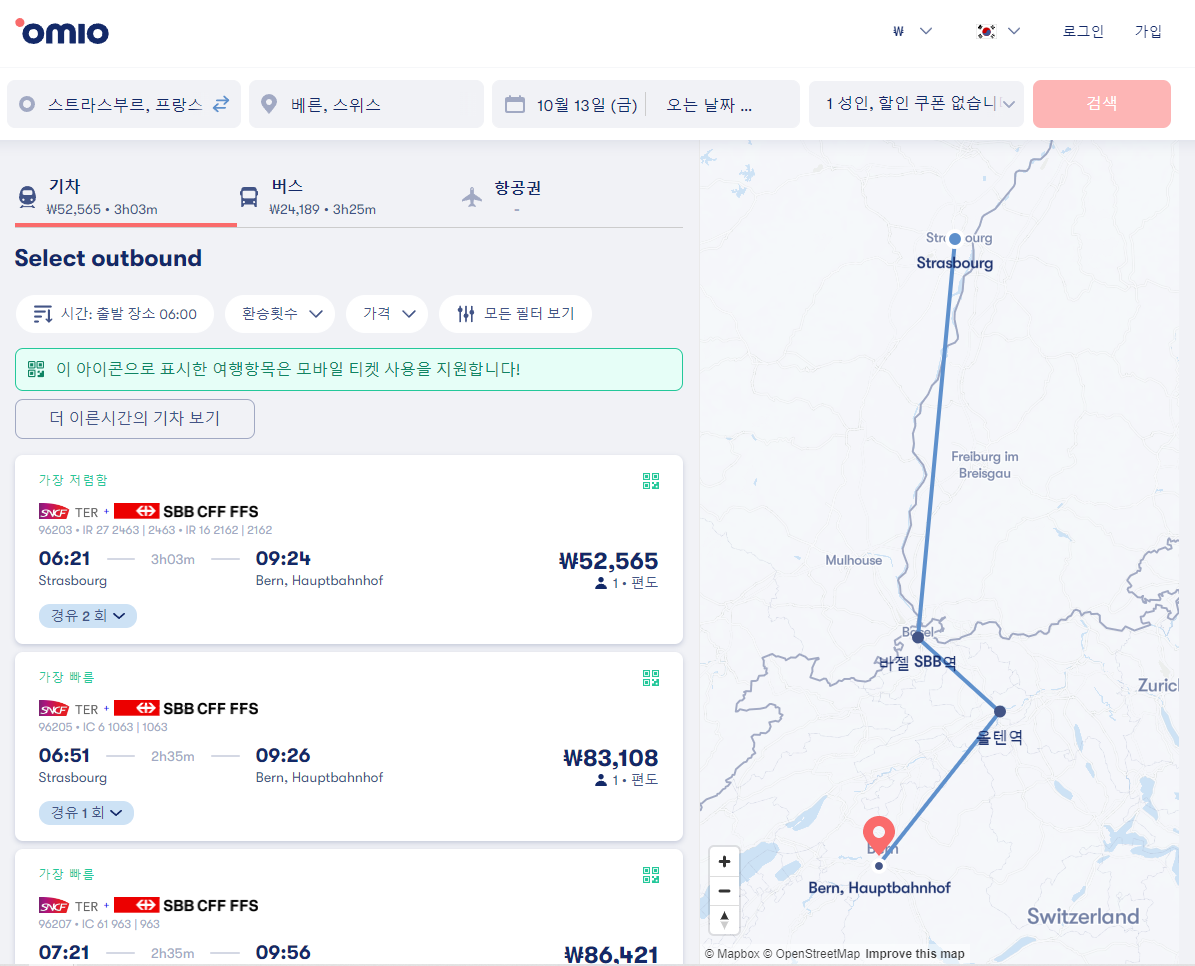Select the ₩52,565 trip at 06:21
This screenshot has width=1195, height=966.
[349, 549]
